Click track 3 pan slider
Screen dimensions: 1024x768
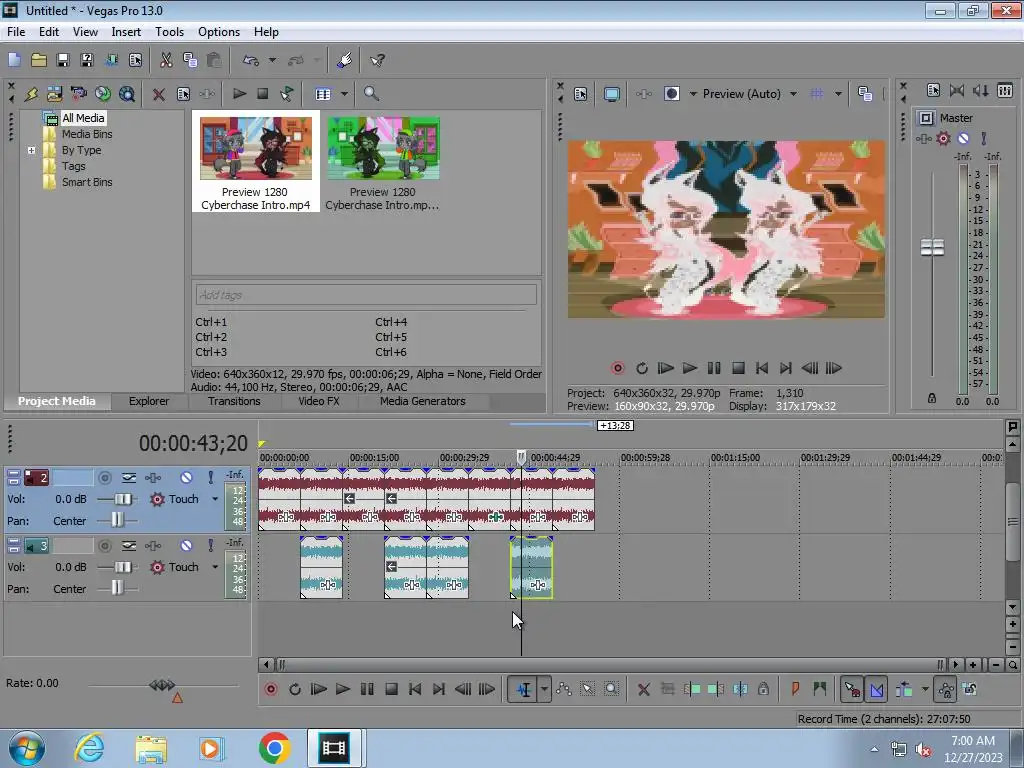[117, 588]
